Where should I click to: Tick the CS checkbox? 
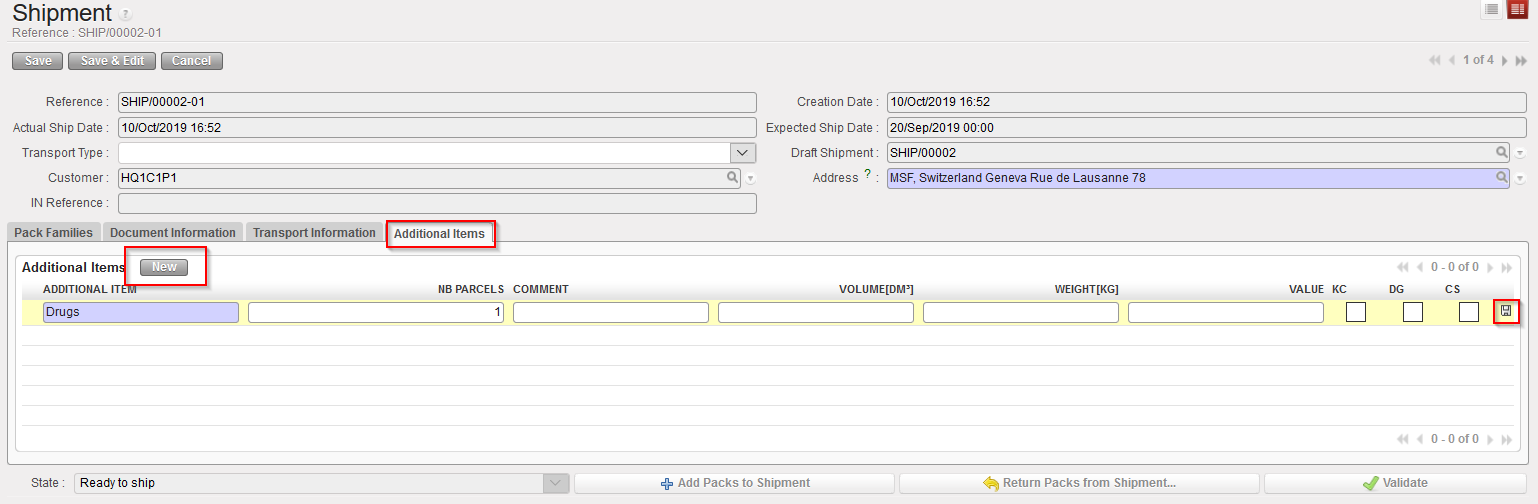click(1468, 312)
